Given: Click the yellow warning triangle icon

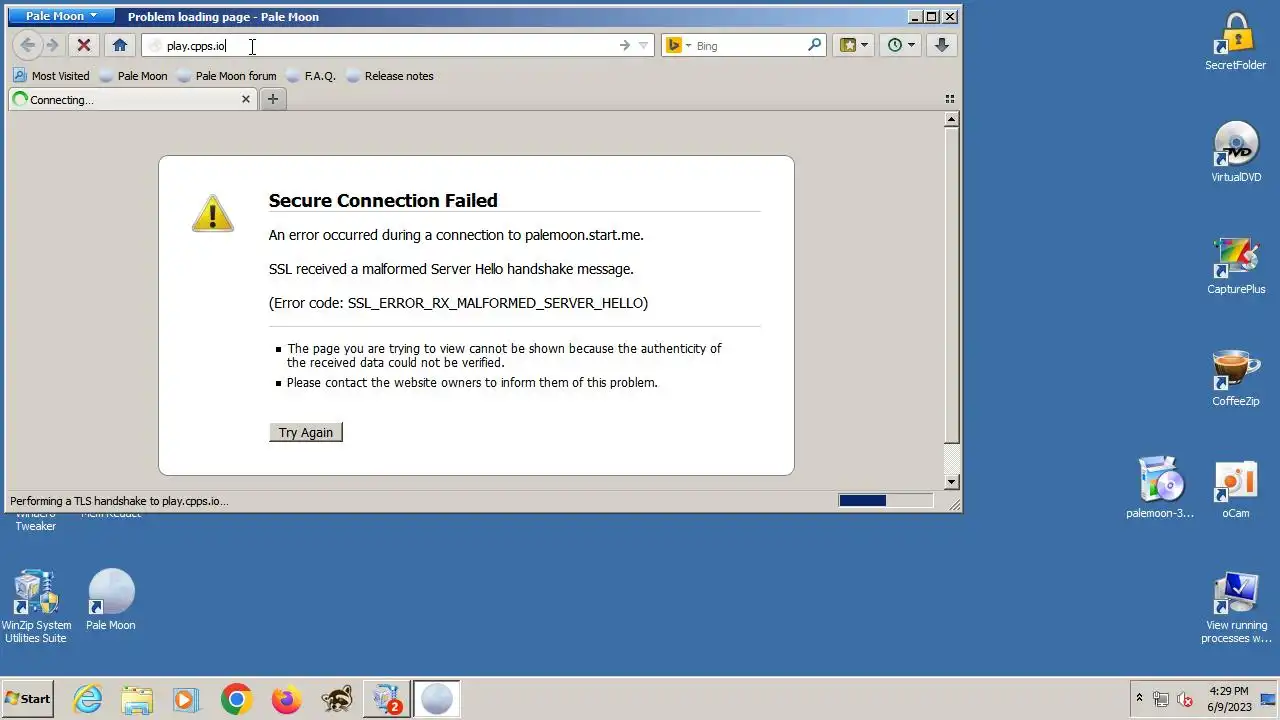Looking at the screenshot, I should tap(213, 213).
